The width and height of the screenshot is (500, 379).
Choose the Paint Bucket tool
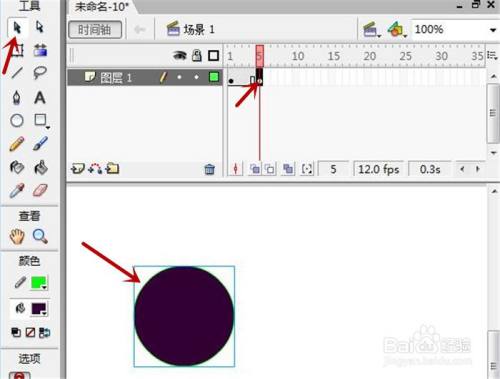click(x=41, y=168)
